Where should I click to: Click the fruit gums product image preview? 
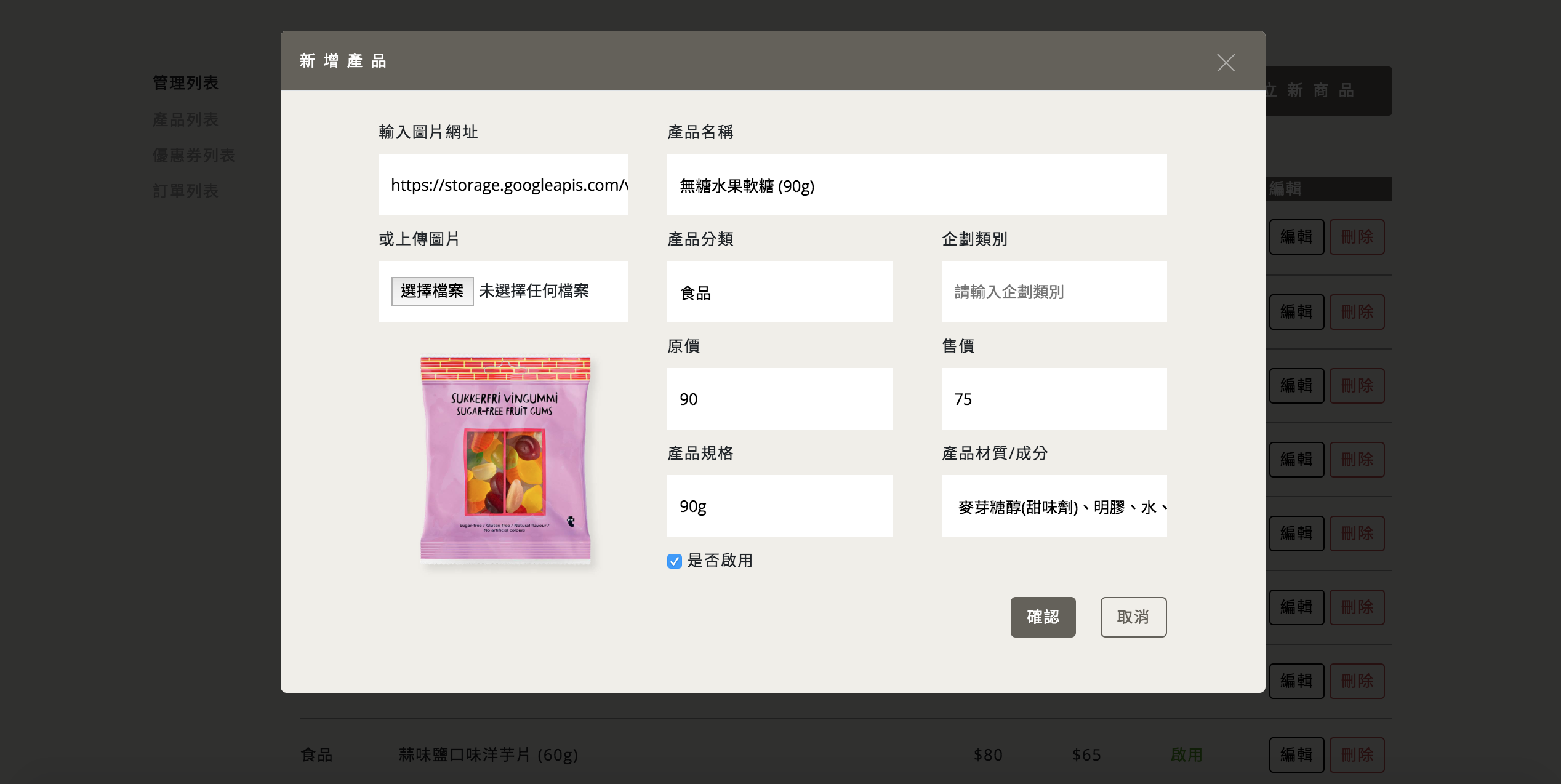point(505,458)
